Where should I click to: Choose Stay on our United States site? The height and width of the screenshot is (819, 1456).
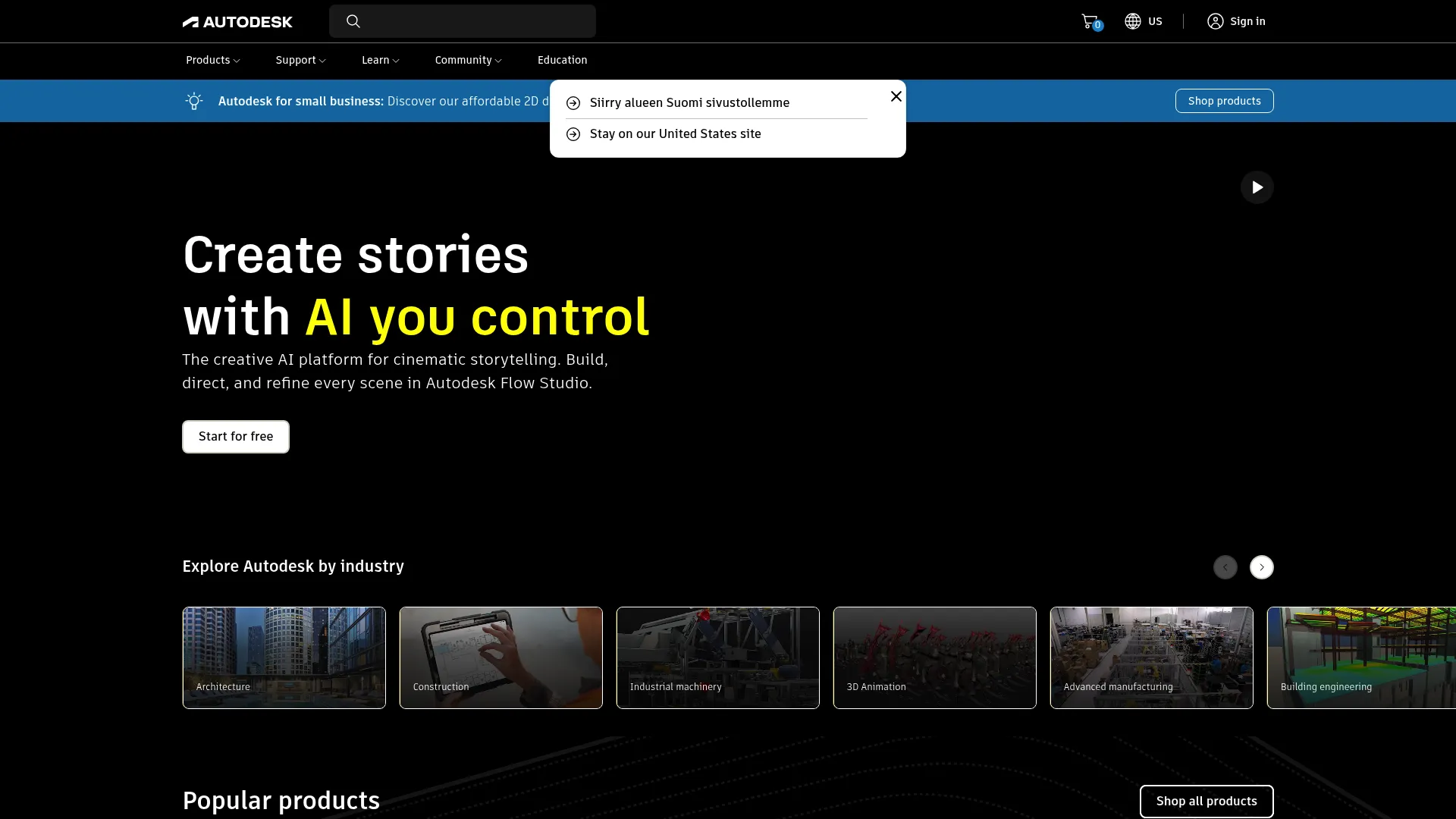[675, 134]
